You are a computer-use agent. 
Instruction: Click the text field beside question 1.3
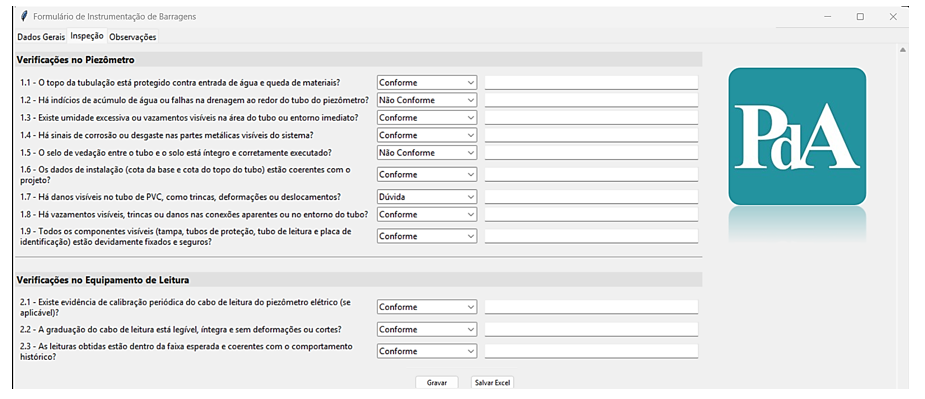click(x=591, y=117)
